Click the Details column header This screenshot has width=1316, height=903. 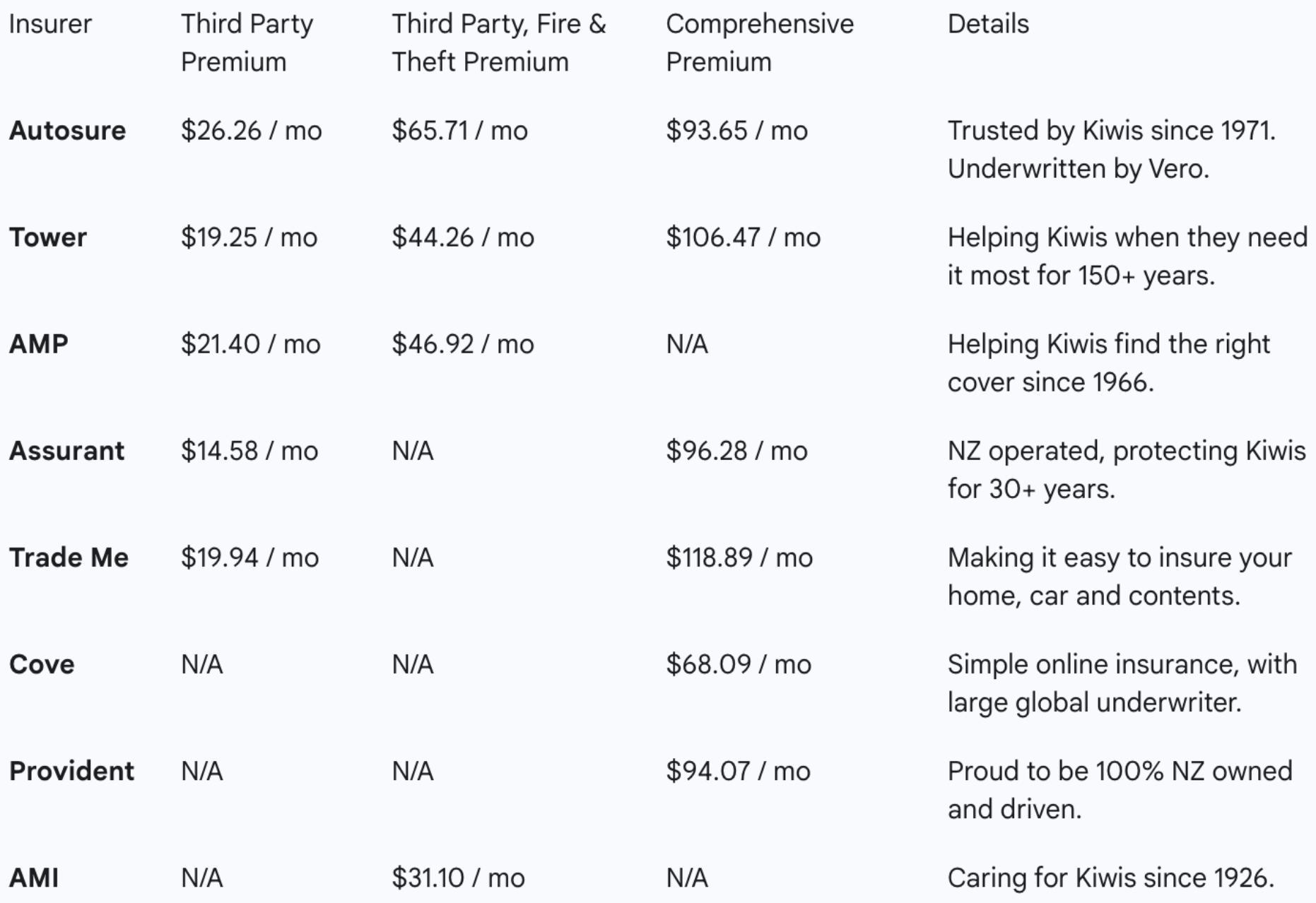tap(987, 24)
